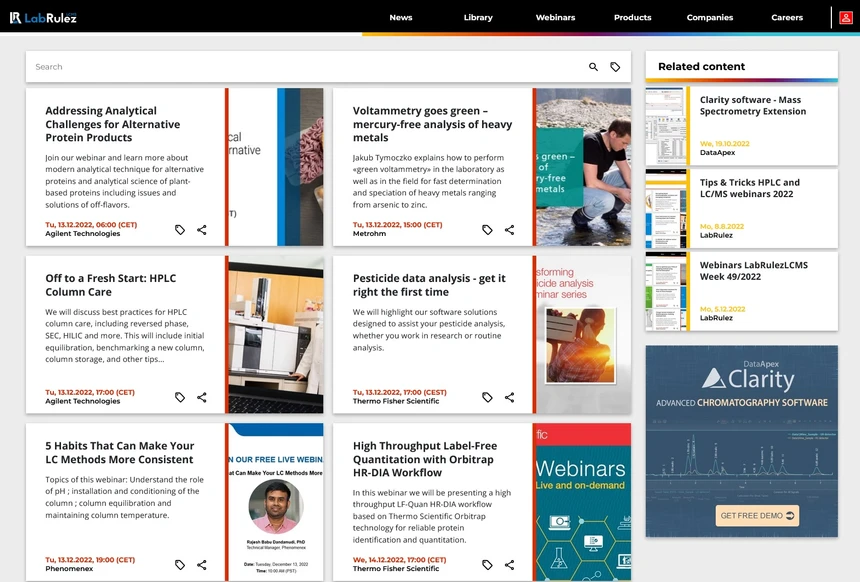The height and width of the screenshot is (582, 860).
Task: Click date We, 19.10.2022
Action: click(x=725, y=144)
